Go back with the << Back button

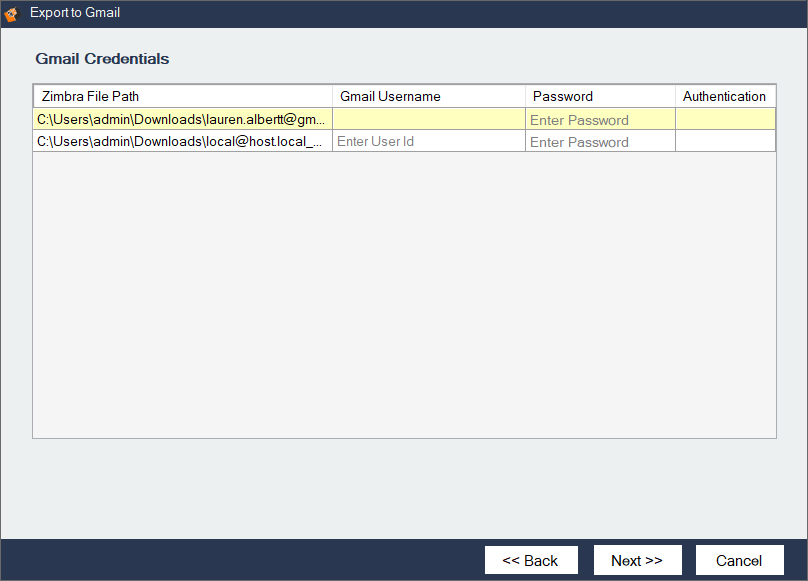tap(530, 560)
